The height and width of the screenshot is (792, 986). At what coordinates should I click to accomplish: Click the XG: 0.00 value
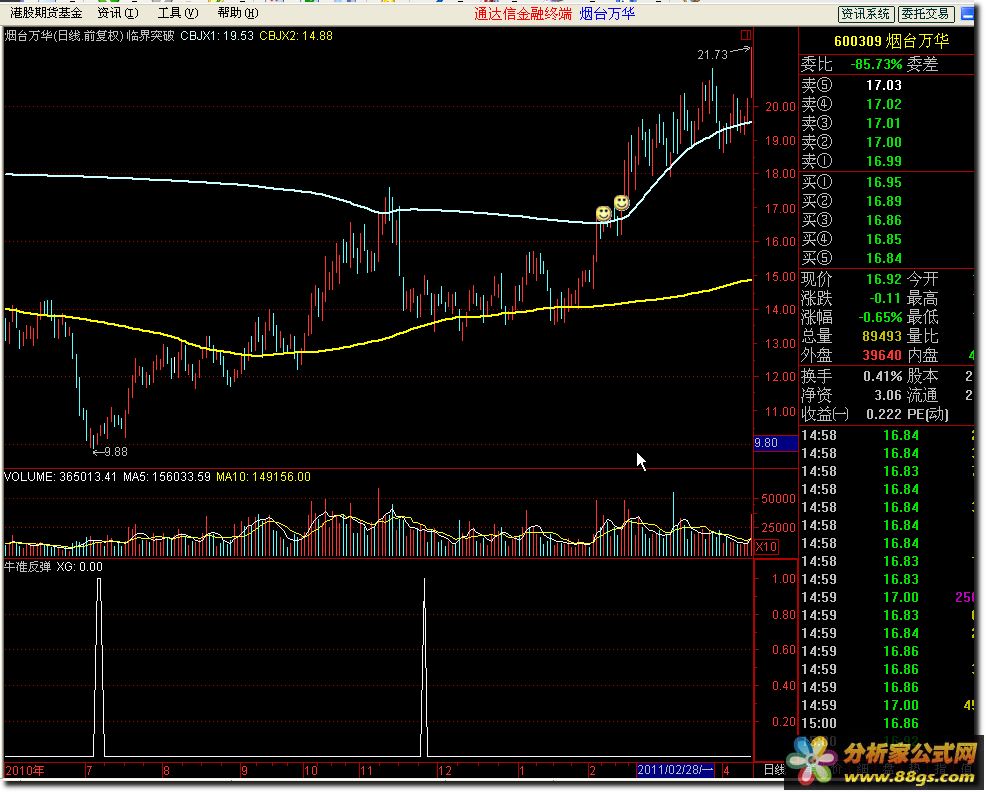pos(79,567)
